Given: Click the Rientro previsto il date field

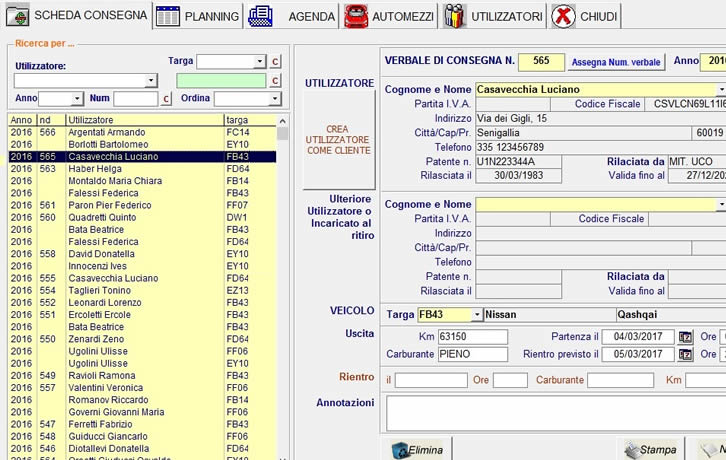Looking at the screenshot, I should tap(638, 354).
